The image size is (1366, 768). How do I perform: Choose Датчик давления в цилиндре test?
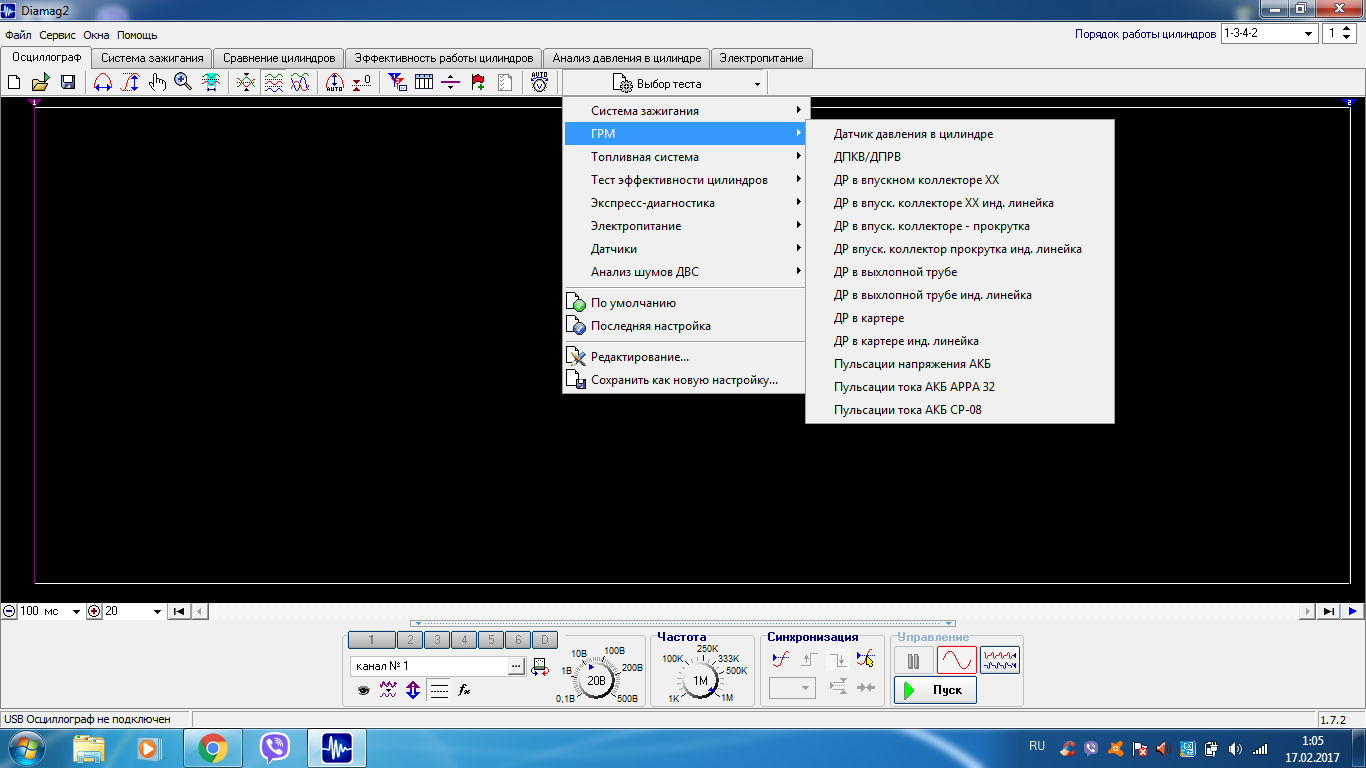click(x=960, y=133)
